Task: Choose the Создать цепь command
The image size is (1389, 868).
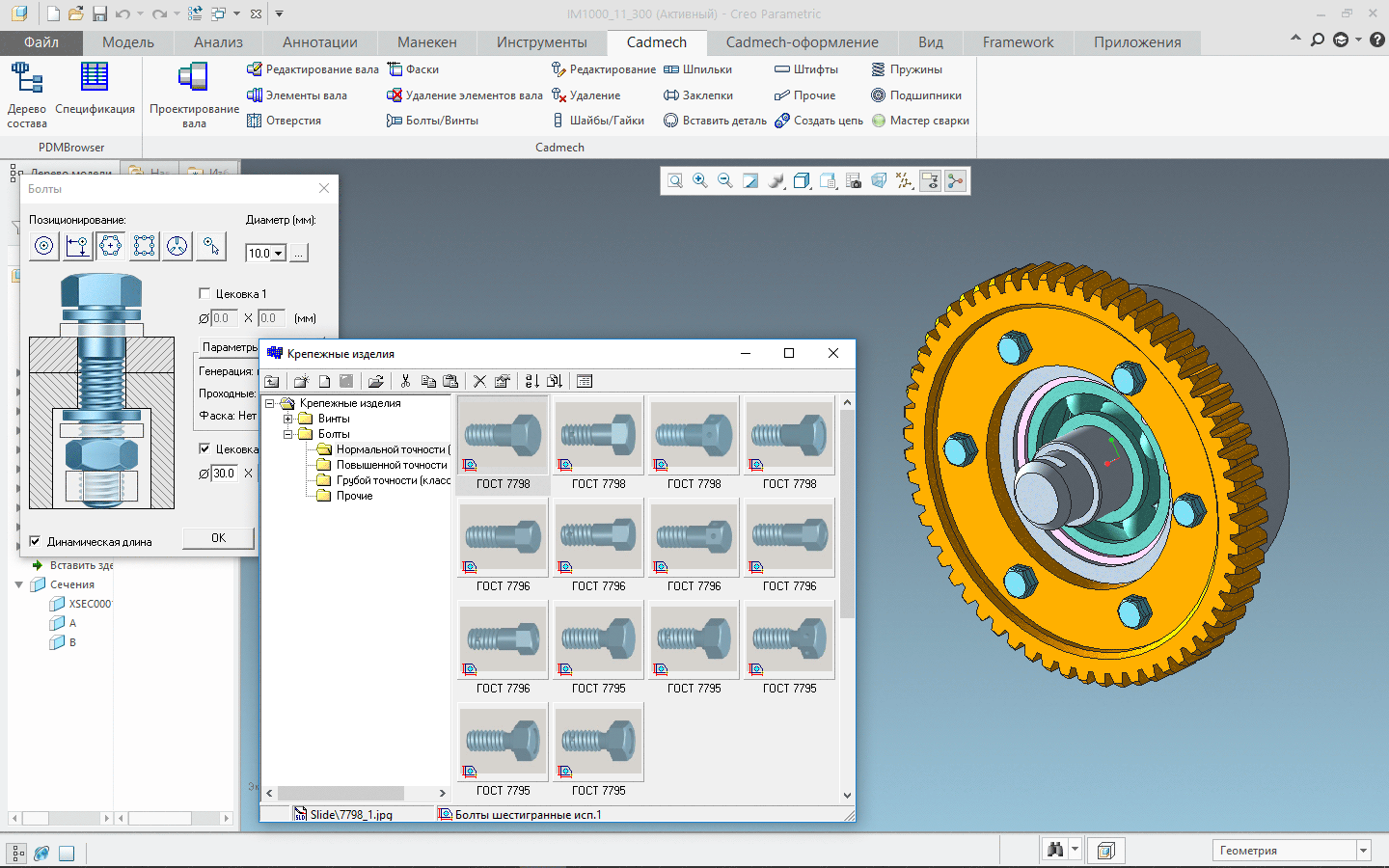Action: 819,121
